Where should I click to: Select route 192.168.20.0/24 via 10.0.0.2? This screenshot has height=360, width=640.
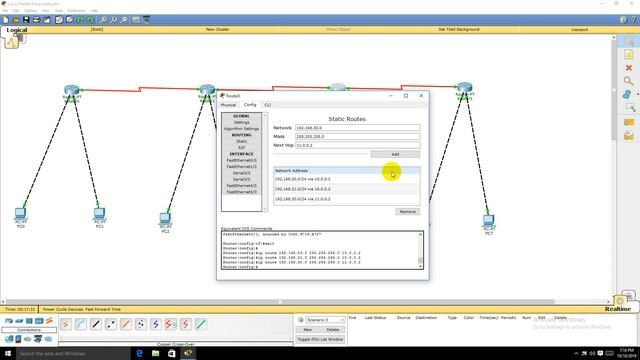click(x=347, y=179)
